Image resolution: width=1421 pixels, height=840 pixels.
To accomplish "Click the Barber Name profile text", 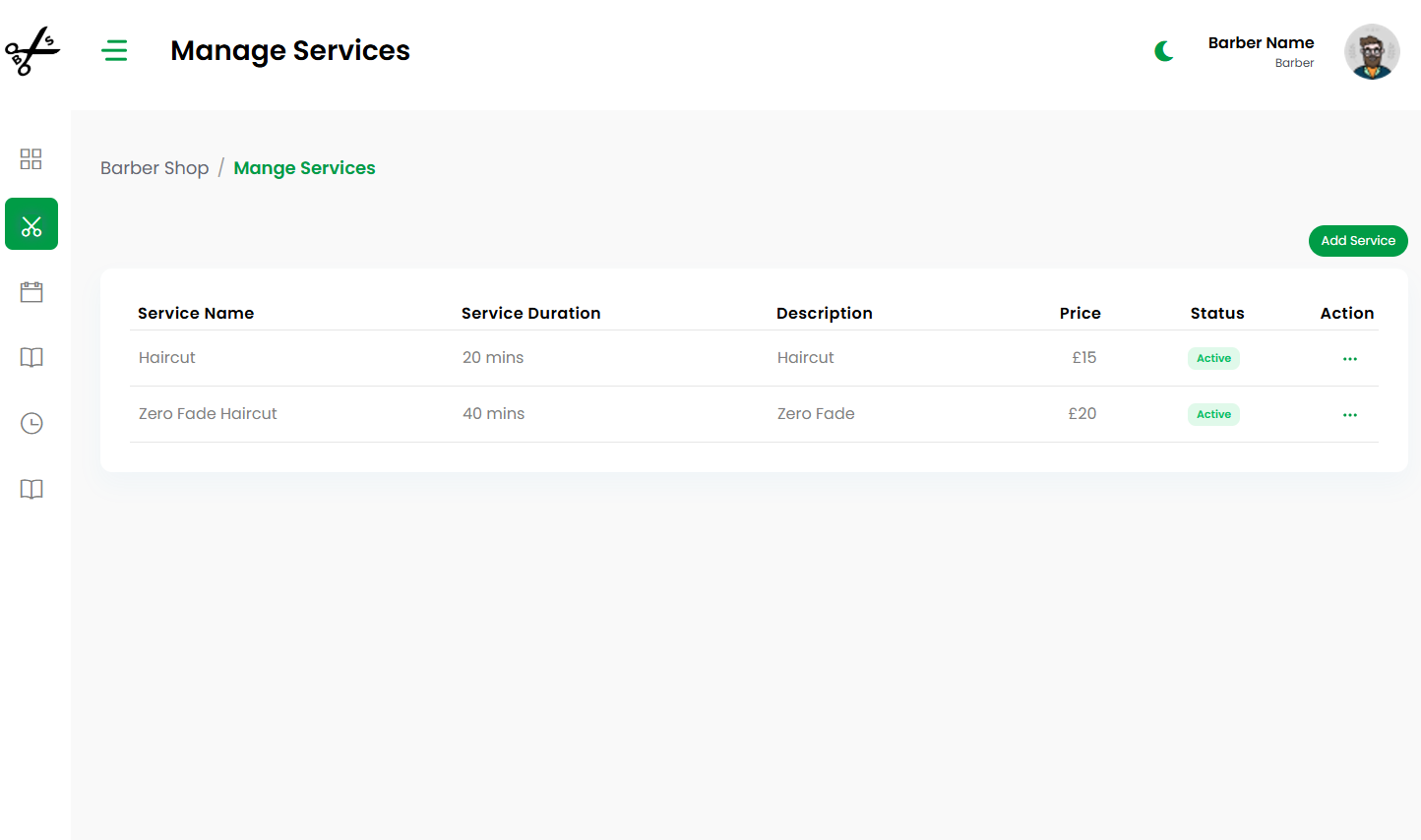I will [1261, 43].
